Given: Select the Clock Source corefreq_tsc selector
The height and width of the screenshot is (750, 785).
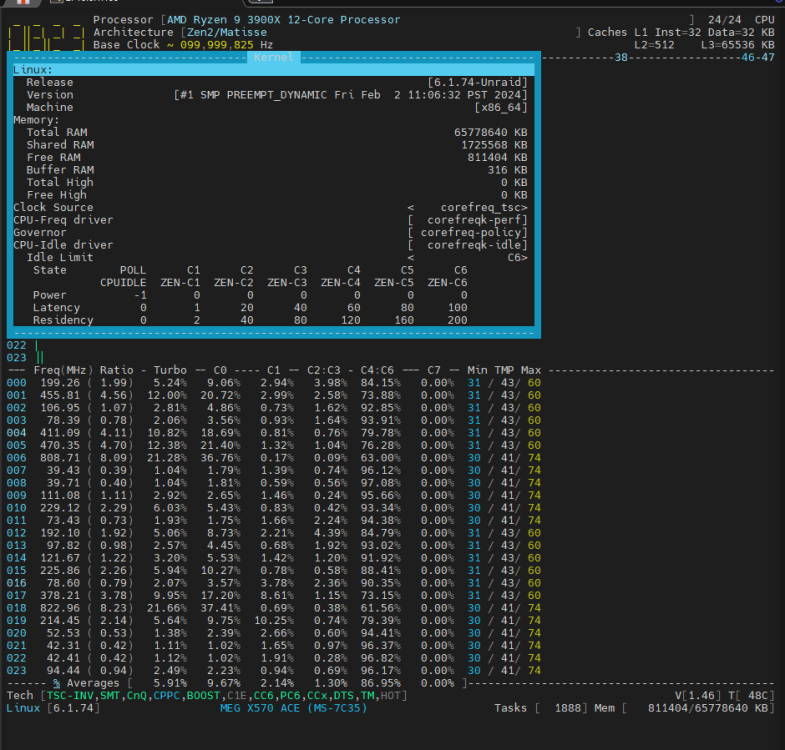Looking at the screenshot, I should pos(467,207).
